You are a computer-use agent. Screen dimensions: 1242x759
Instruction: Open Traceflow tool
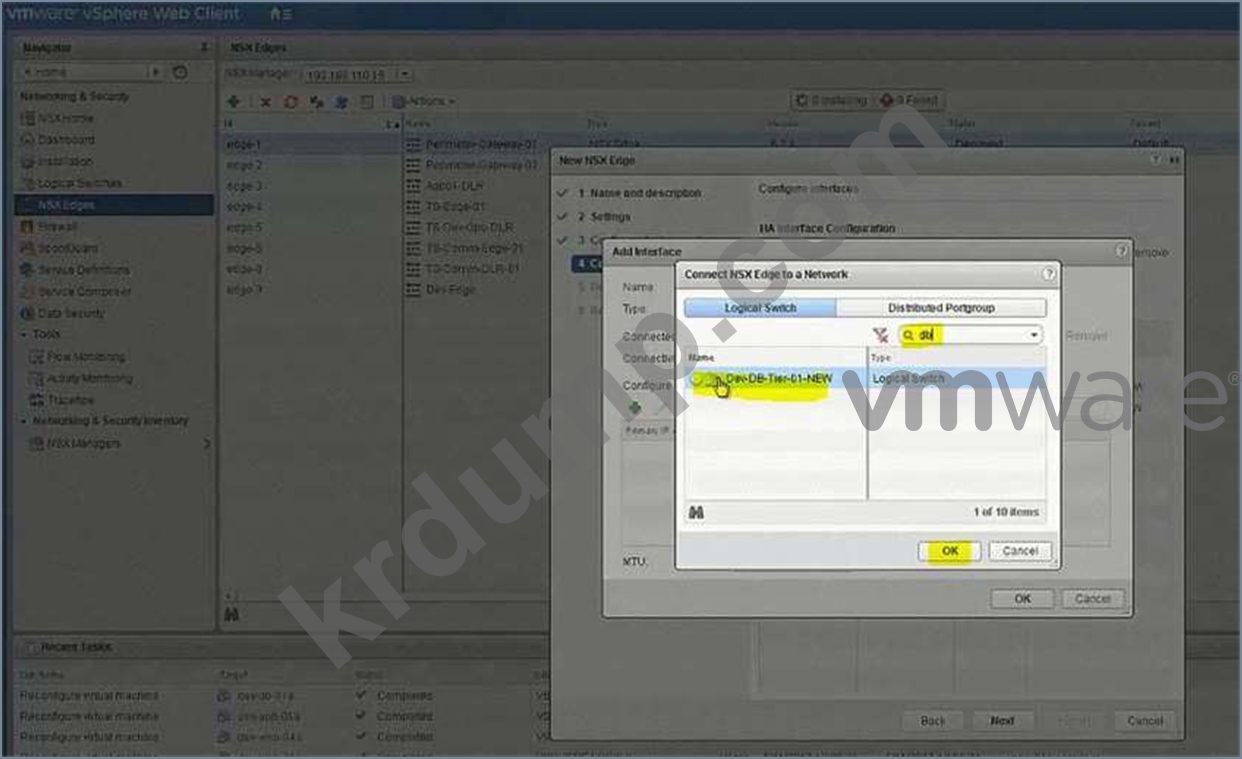click(70, 400)
